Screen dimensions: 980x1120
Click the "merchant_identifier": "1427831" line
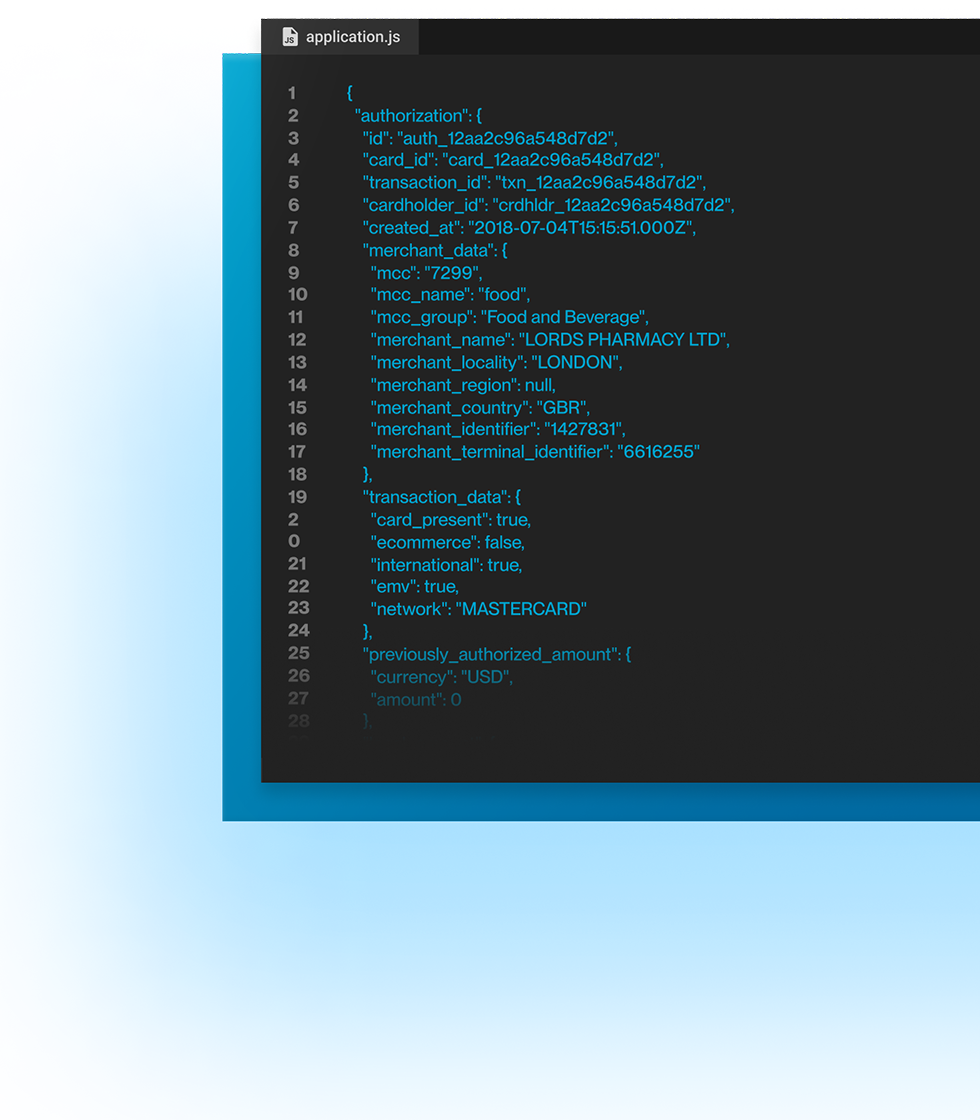[498, 429]
